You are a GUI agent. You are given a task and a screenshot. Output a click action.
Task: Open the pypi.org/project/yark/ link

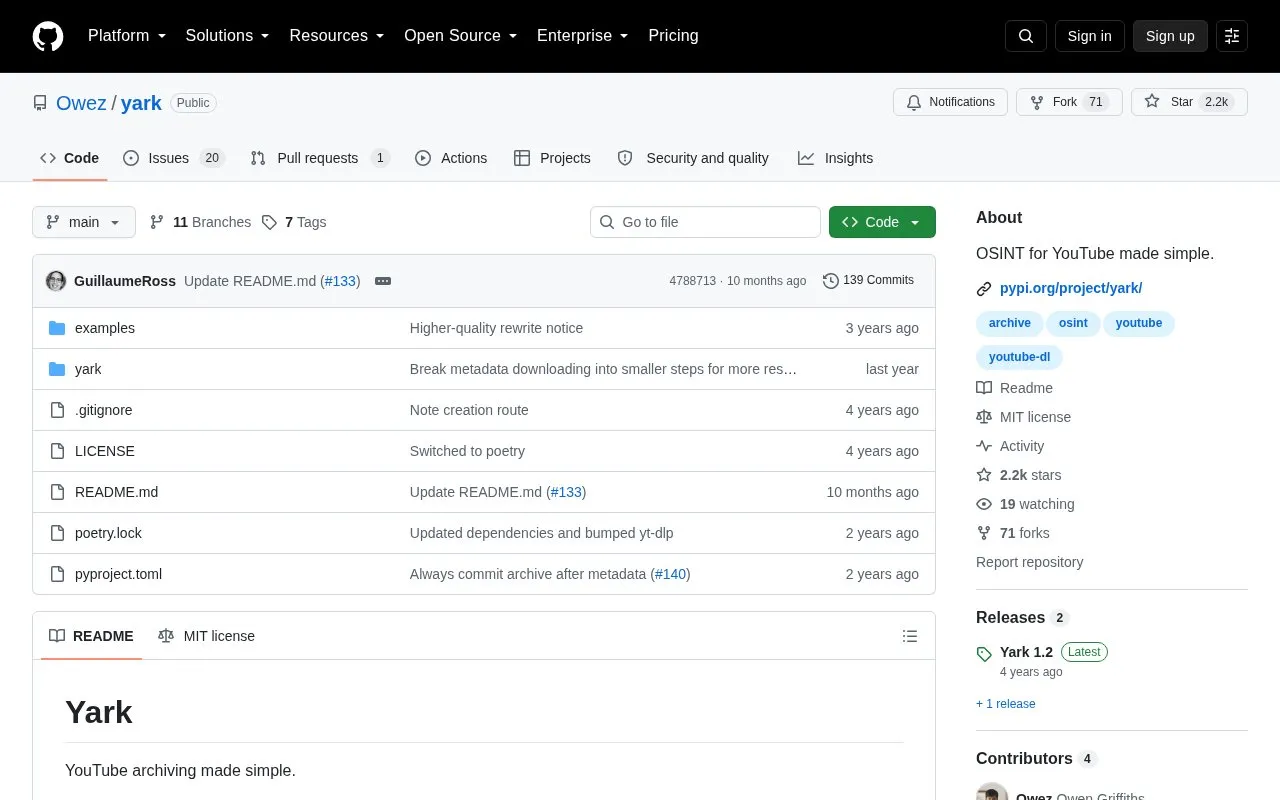(1071, 288)
